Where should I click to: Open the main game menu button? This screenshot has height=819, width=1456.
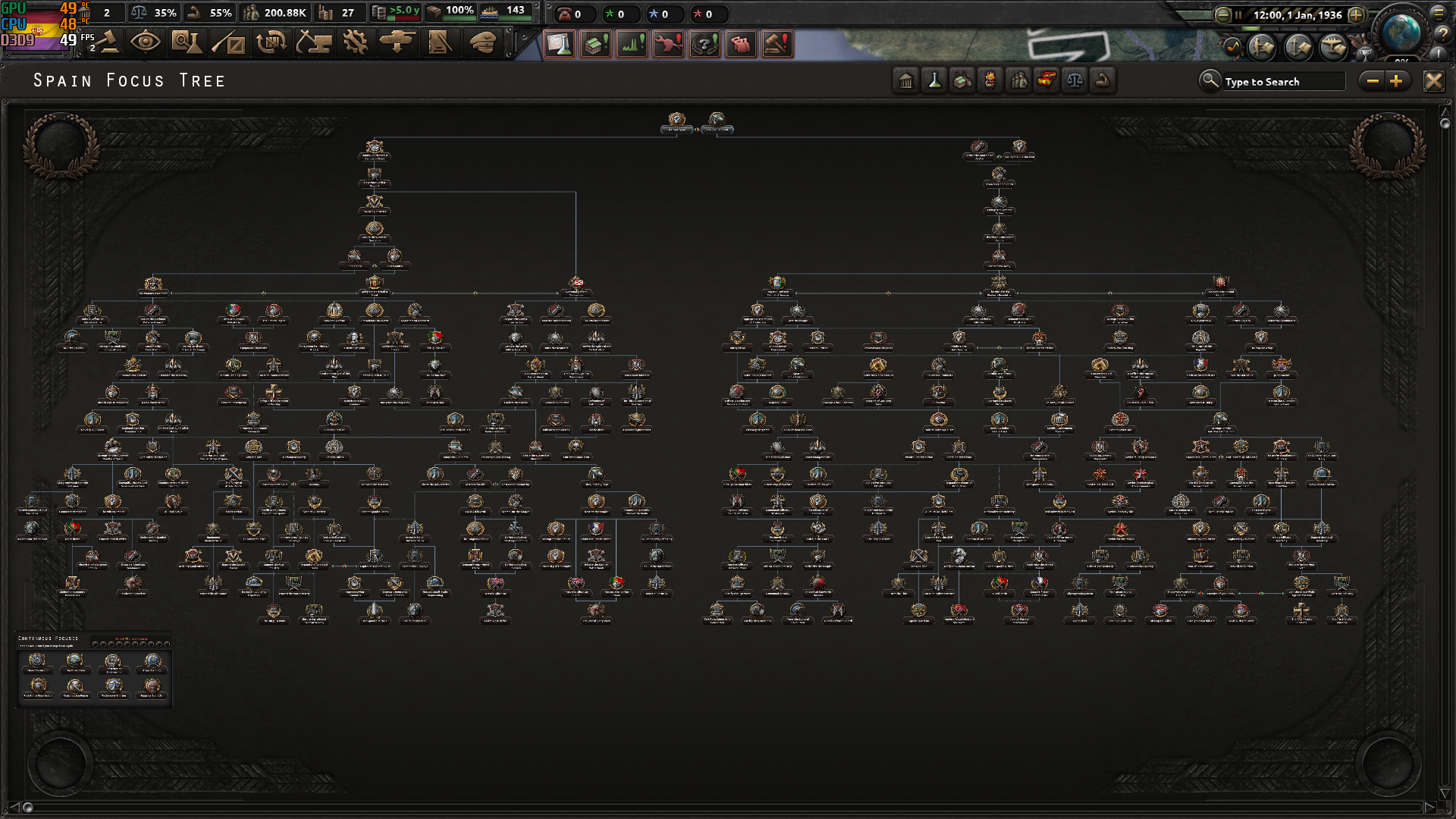[x=1439, y=13]
